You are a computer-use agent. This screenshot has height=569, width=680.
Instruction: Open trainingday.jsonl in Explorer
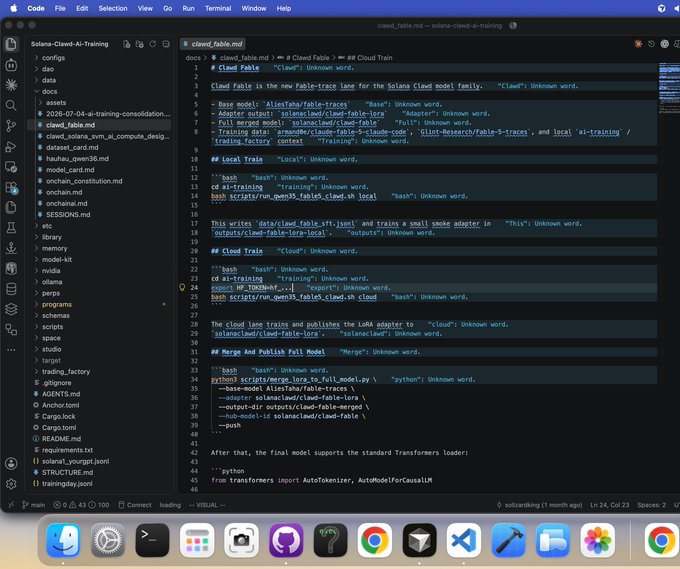point(67,484)
